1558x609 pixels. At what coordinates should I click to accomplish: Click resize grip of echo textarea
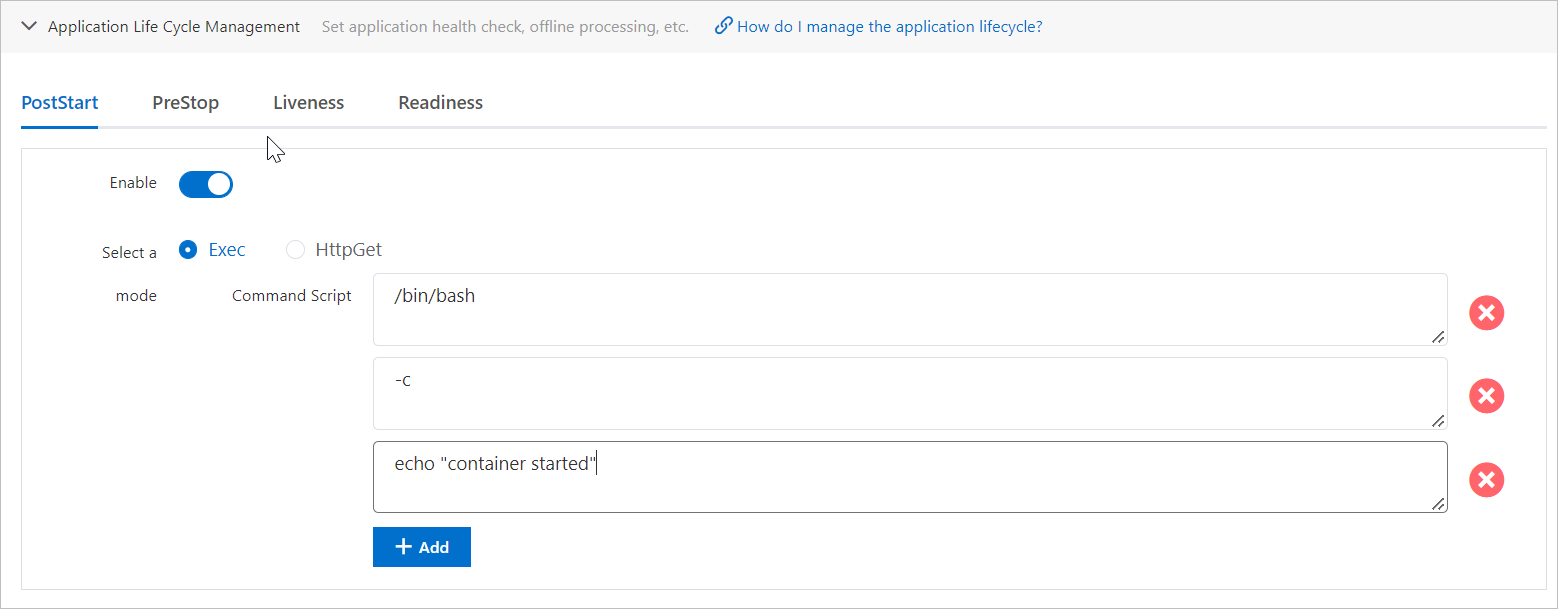tap(1437, 504)
